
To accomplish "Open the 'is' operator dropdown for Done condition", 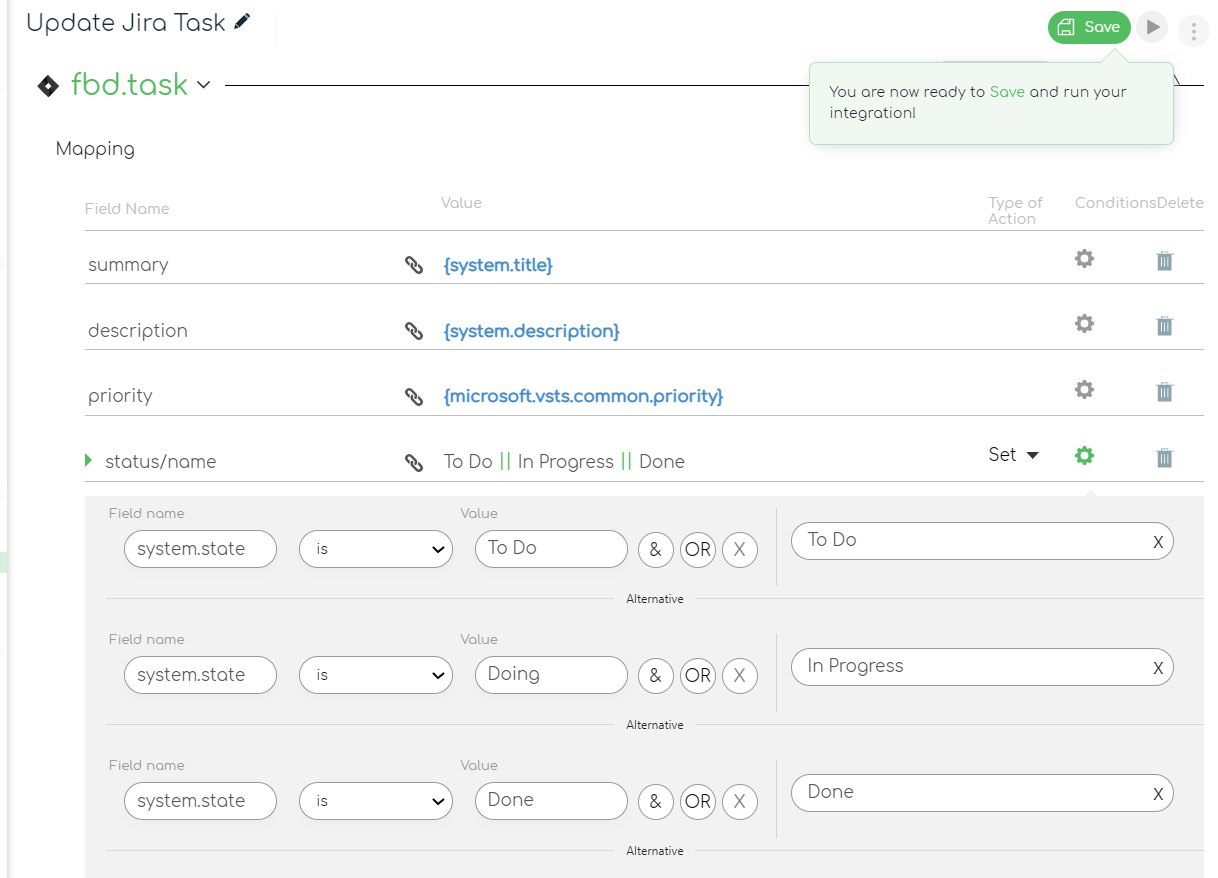I will point(376,801).
